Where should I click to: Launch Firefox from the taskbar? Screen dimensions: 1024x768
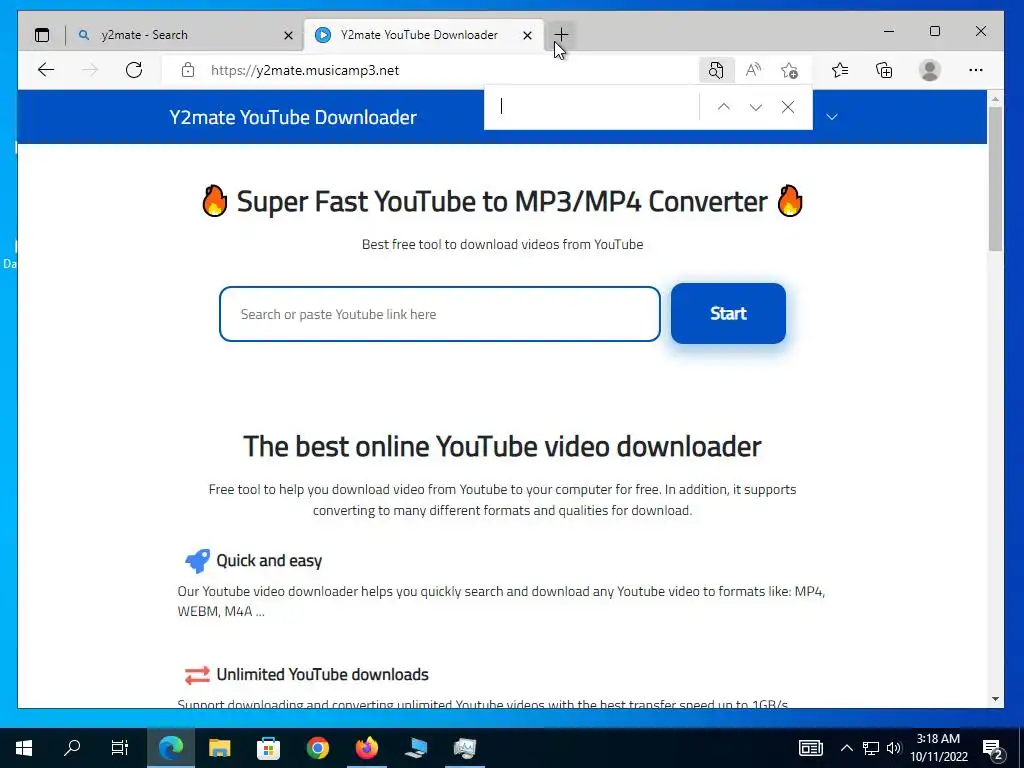[367, 748]
